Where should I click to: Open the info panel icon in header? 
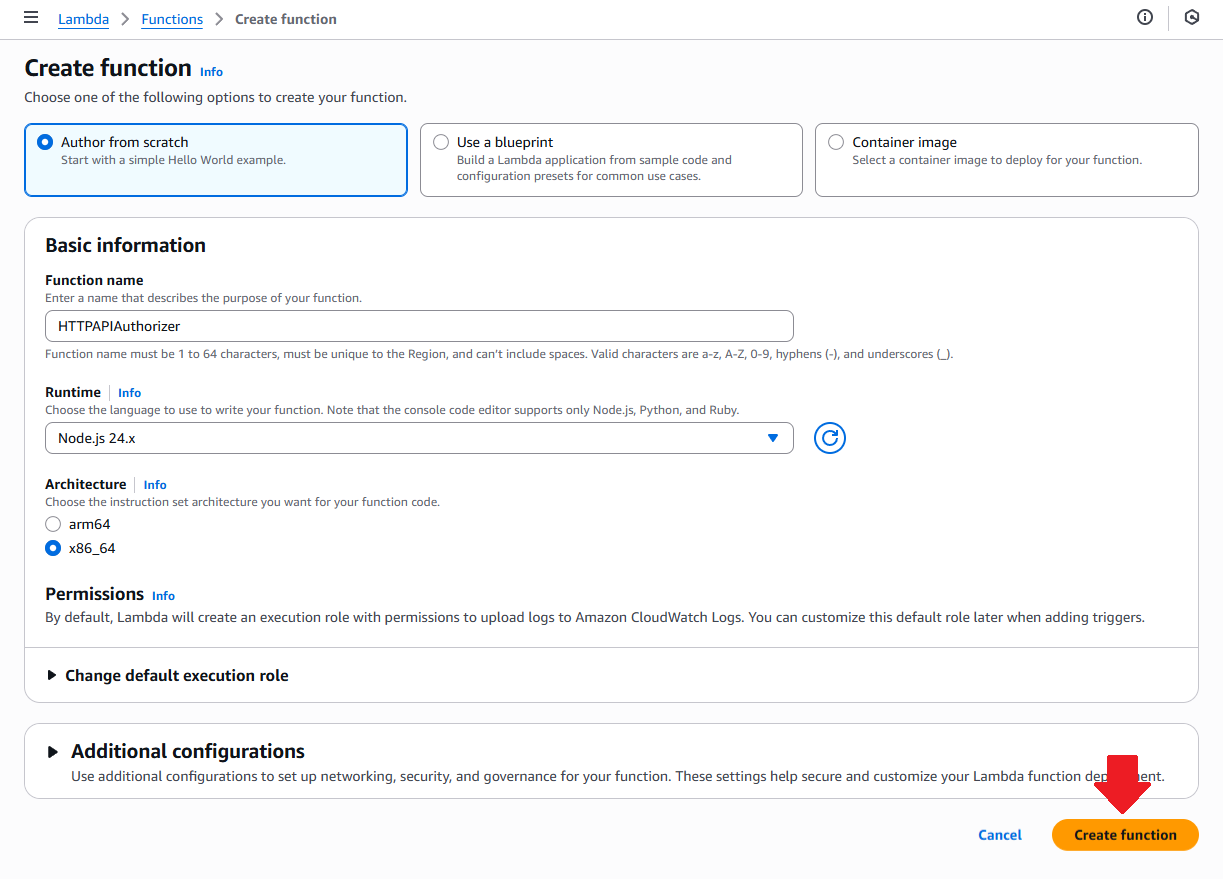(1145, 18)
